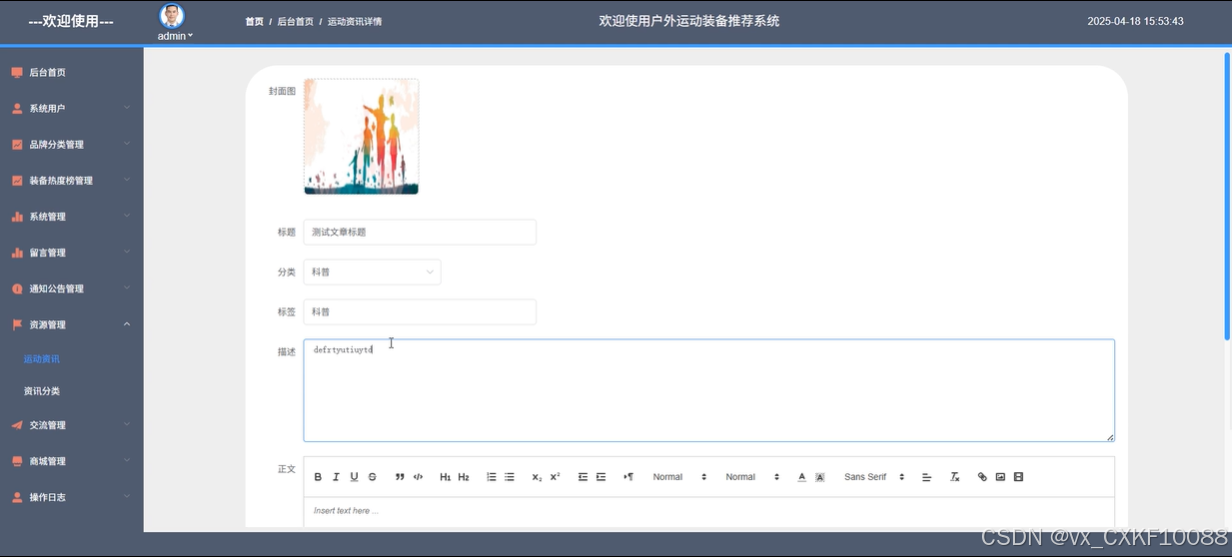
Task: Insert a hyperlink in the editor
Action: 982,477
